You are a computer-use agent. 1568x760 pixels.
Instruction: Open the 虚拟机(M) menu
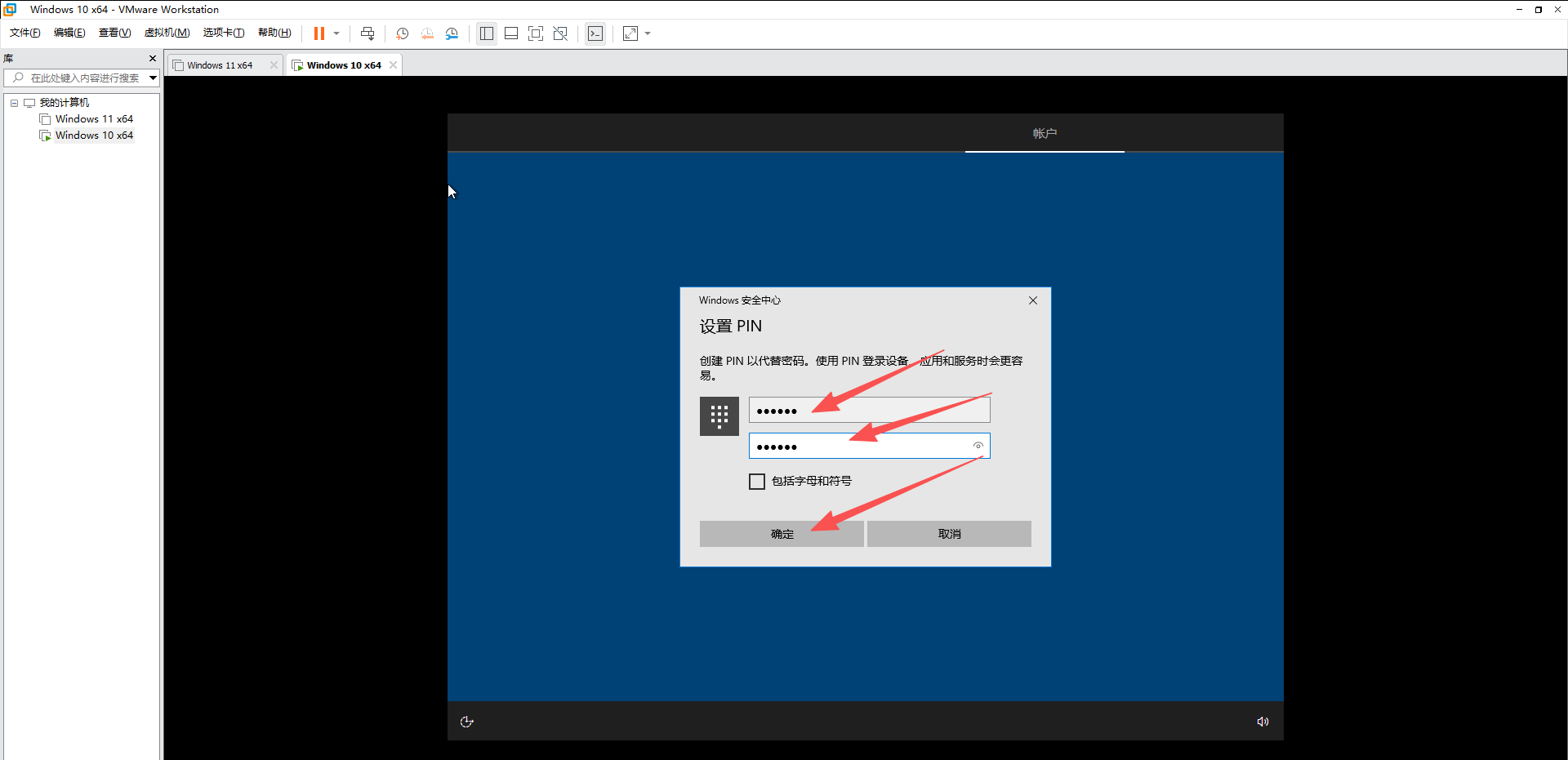(x=167, y=33)
